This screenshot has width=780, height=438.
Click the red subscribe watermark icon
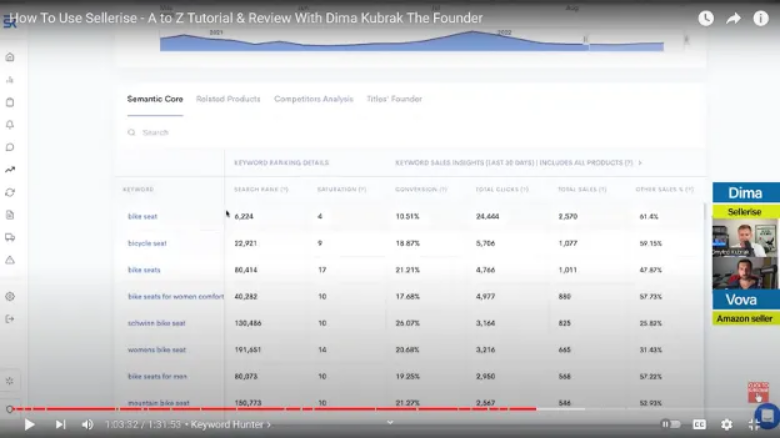click(758, 392)
